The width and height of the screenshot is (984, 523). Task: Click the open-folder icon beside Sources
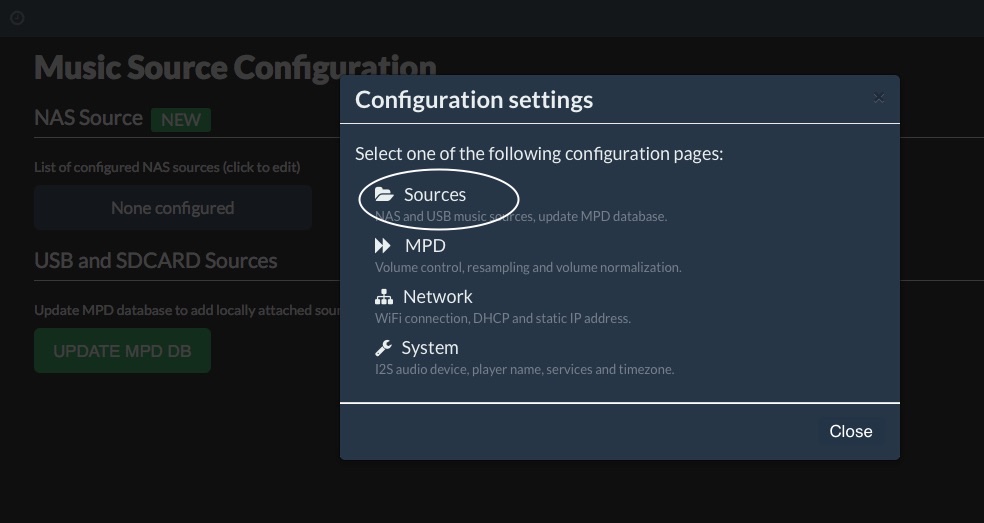point(384,195)
